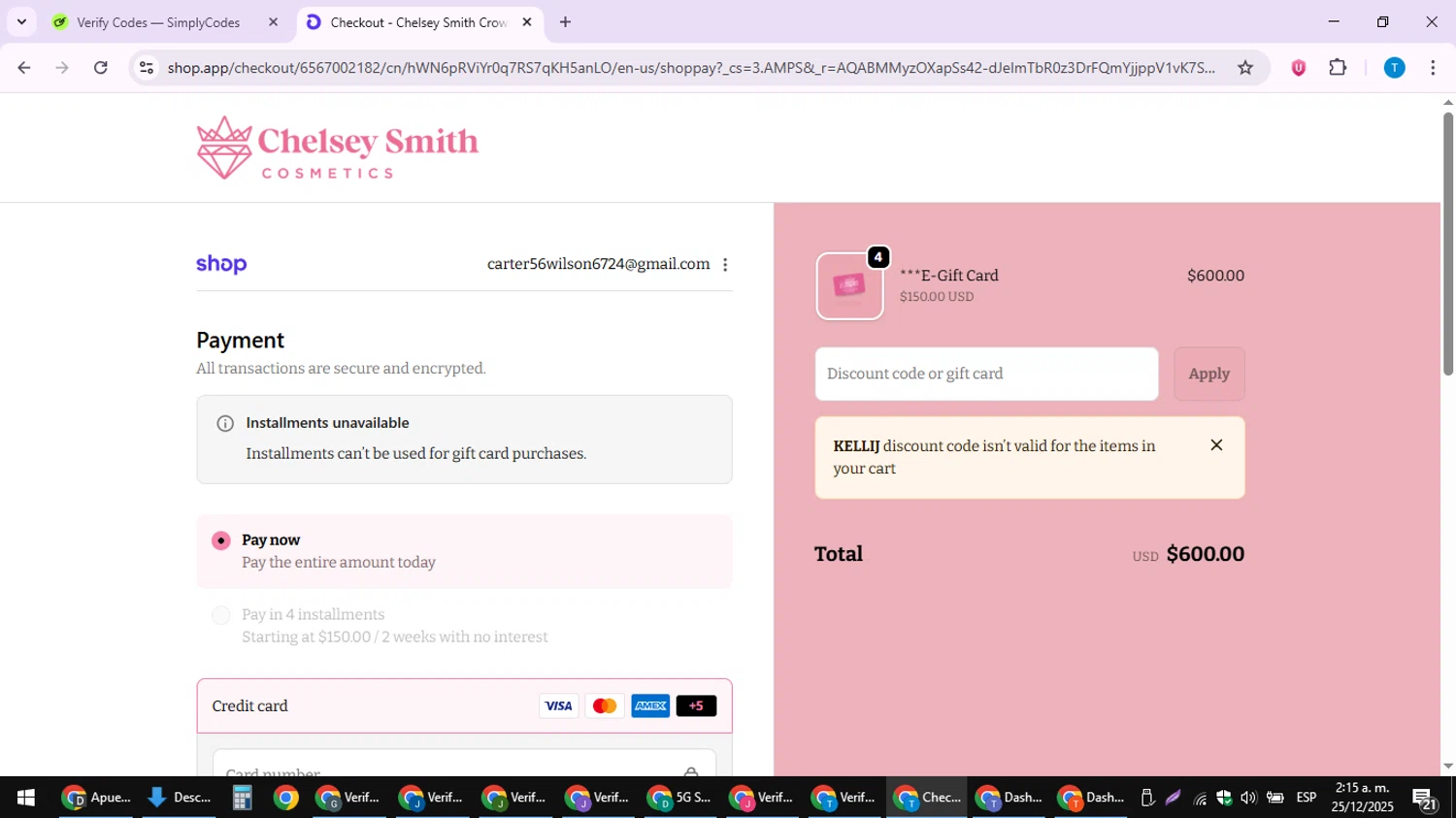Click the Installments unavailable info icon
Image resolution: width=1456 pixels, height=818 pixels.
[x=225, y=423]
